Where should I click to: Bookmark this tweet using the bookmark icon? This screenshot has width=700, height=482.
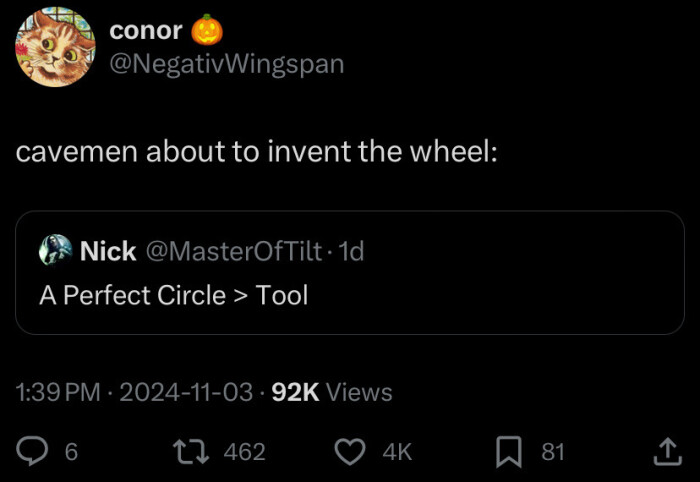click(x=511, y=452)
